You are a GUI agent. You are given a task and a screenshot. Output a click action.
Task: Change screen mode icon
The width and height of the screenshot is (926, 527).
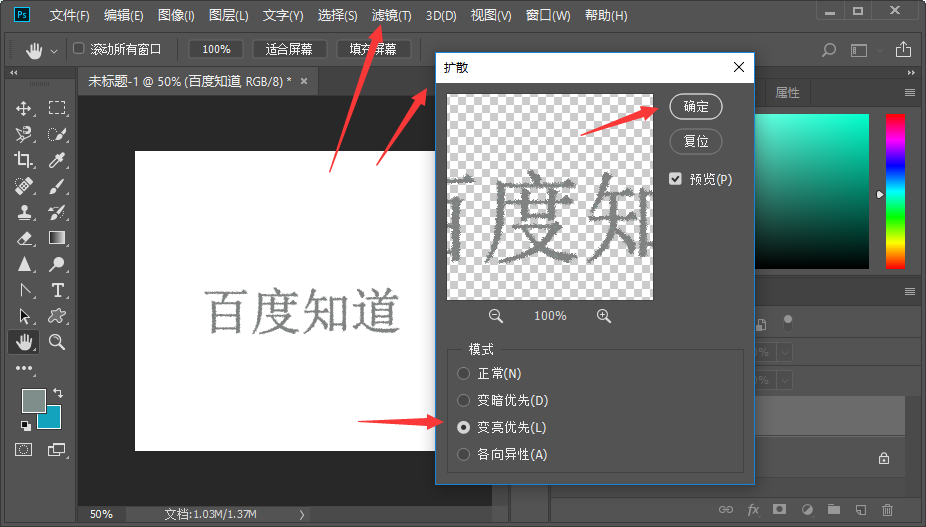[x=57, y=450]
